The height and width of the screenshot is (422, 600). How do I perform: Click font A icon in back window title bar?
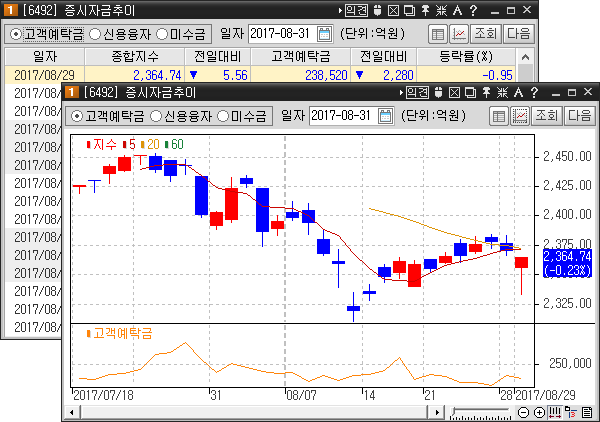coord(457,10)
